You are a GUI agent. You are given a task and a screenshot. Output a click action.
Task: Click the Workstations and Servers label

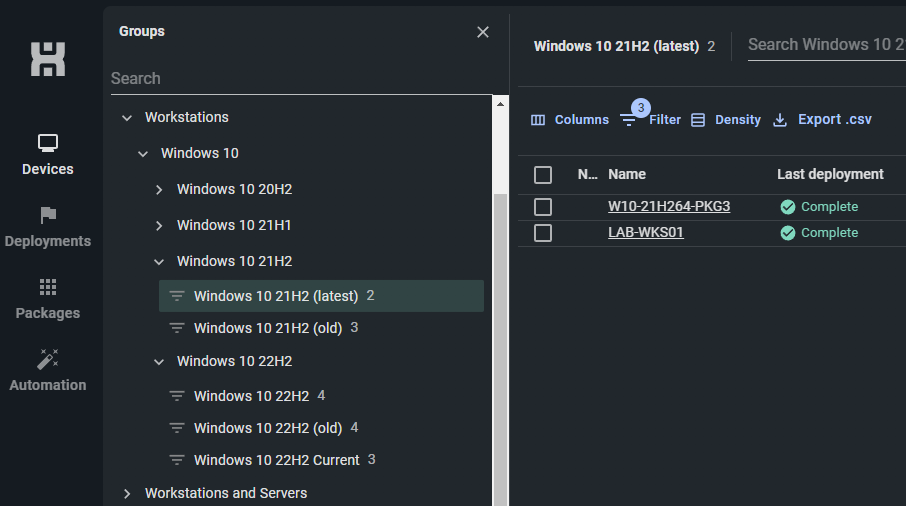226,493
